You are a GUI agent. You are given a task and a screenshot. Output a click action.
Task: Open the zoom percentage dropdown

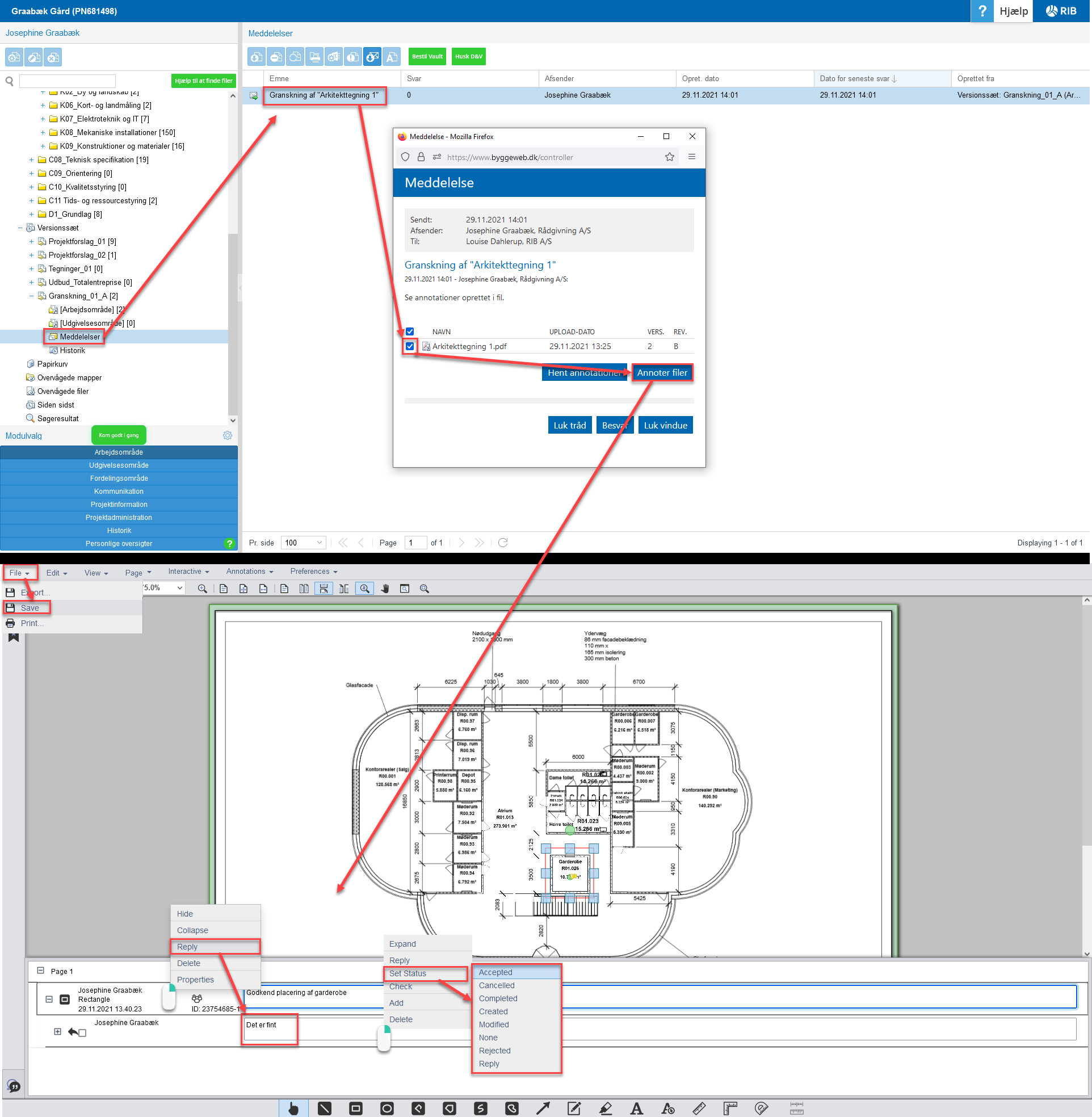[x=179, y=588]
